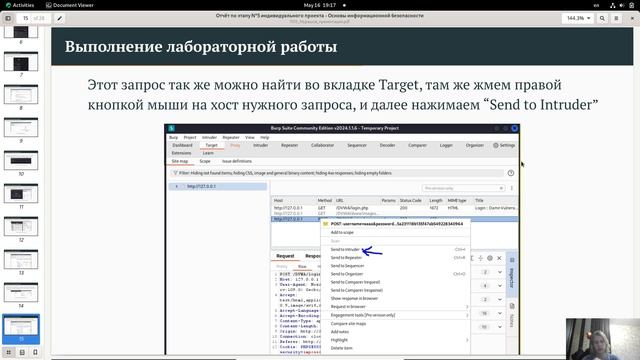Click the page number input field
640x360 pixels.
coord(25,18)
